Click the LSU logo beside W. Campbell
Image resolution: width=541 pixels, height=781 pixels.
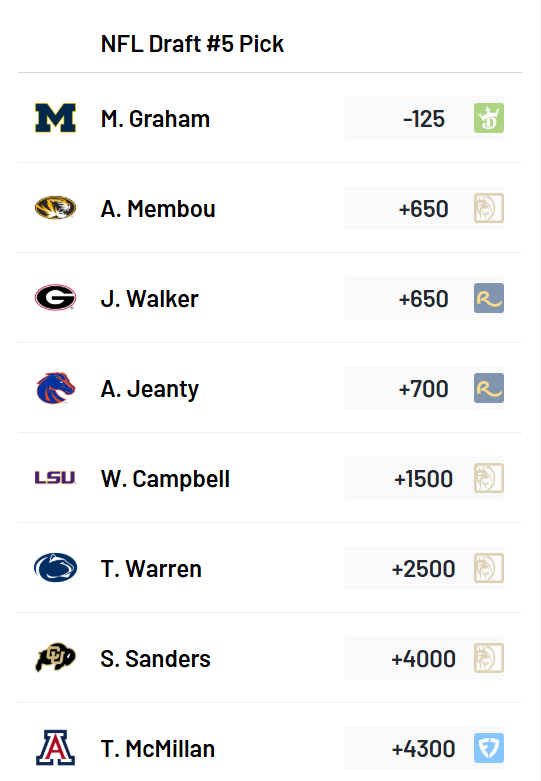(x=55, y=478)
